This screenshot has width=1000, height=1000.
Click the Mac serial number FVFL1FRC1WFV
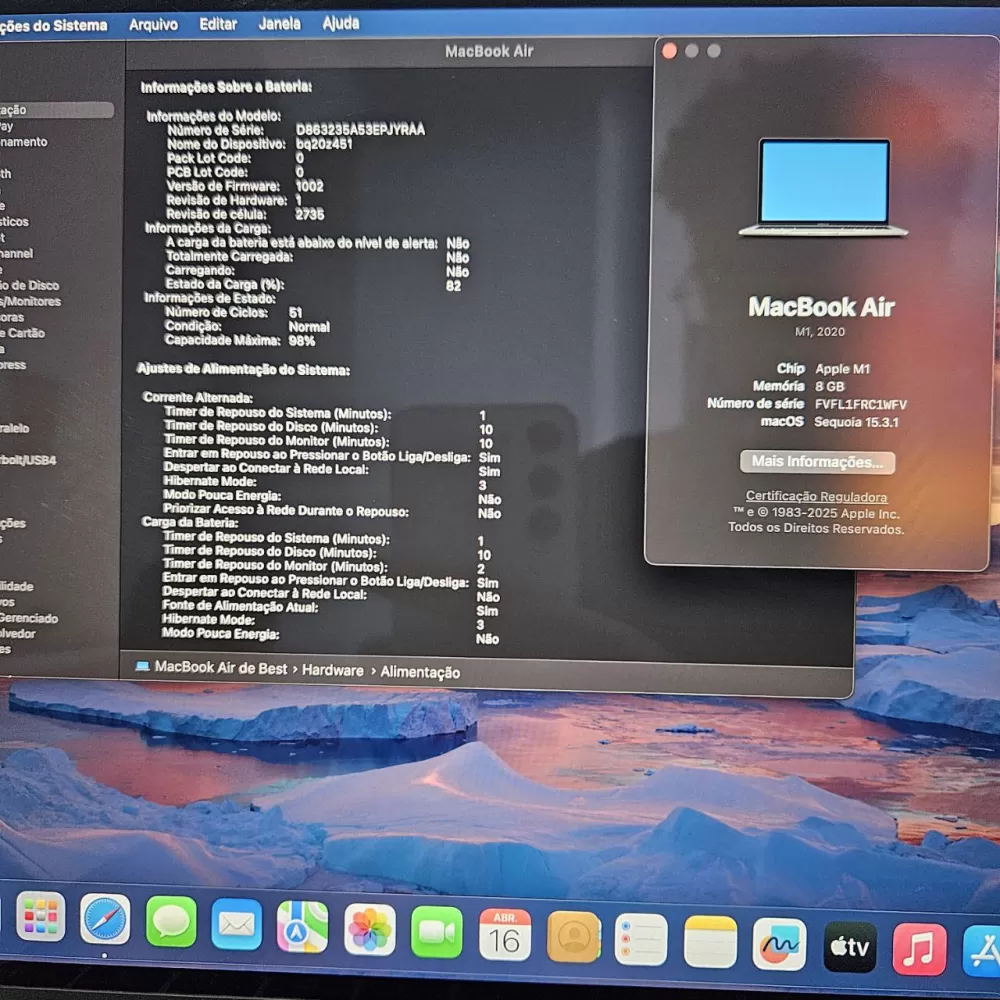[861, 404]
